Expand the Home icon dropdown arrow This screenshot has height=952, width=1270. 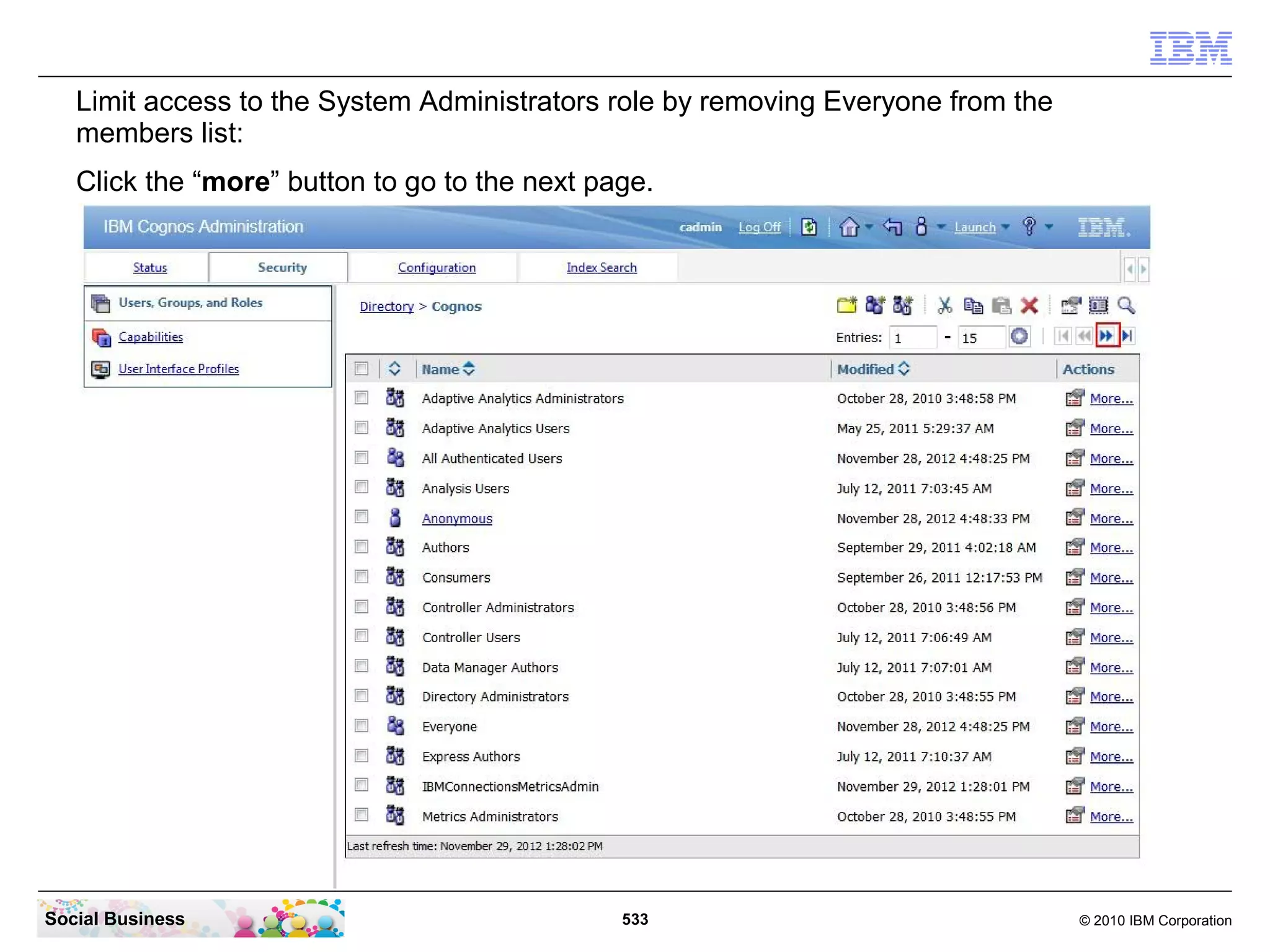(869, 227)
